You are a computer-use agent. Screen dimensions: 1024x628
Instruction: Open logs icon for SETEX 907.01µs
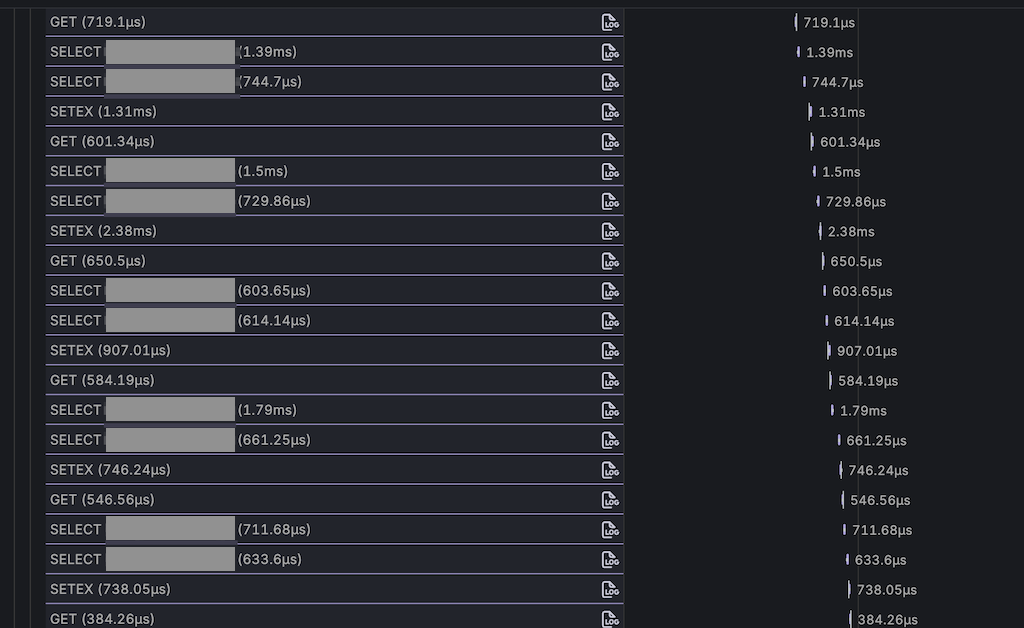click(x=610, y=351)
